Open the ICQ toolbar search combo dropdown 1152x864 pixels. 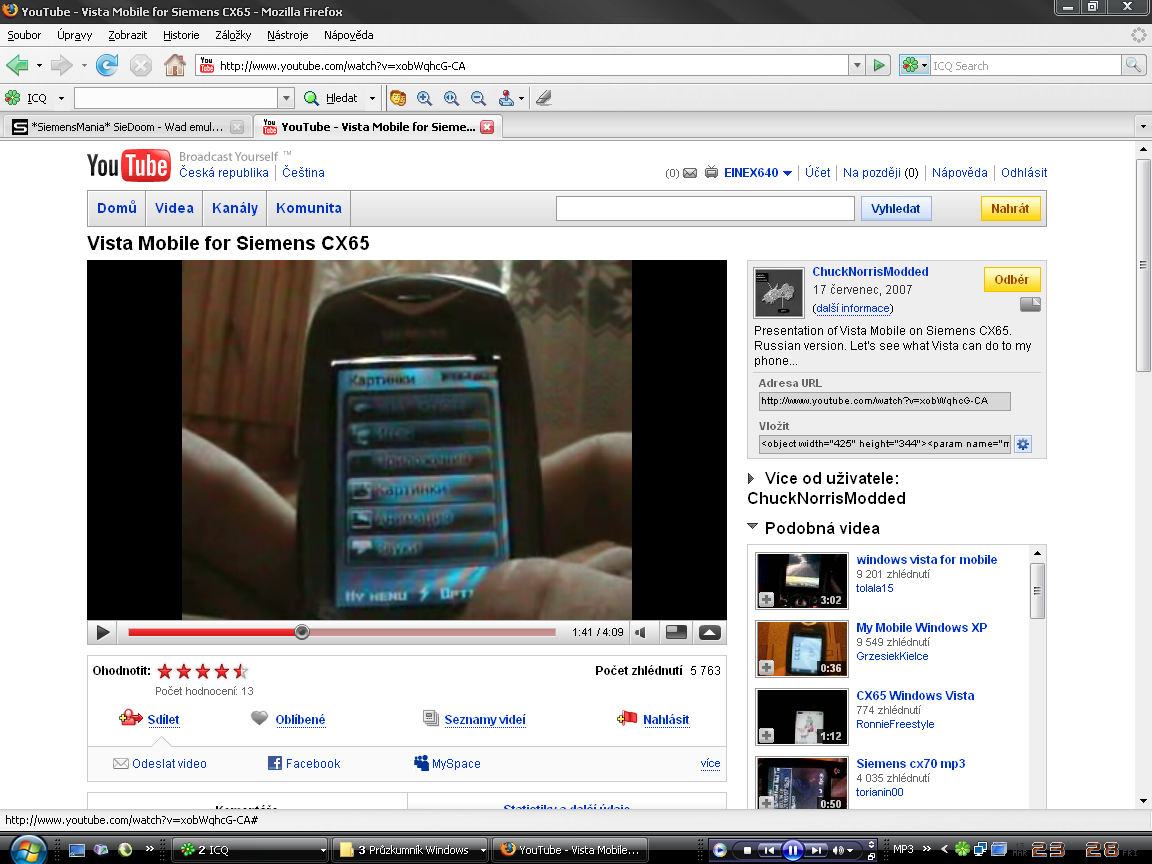click(x=286, y=98)
